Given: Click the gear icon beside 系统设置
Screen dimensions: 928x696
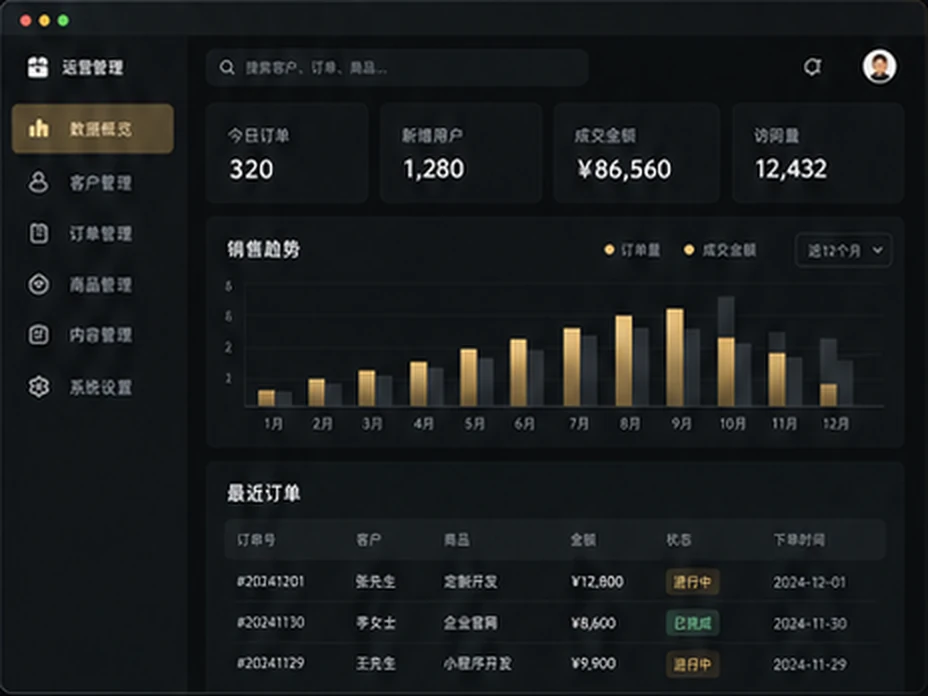Looking at the screenshot, I should point(38,387).
